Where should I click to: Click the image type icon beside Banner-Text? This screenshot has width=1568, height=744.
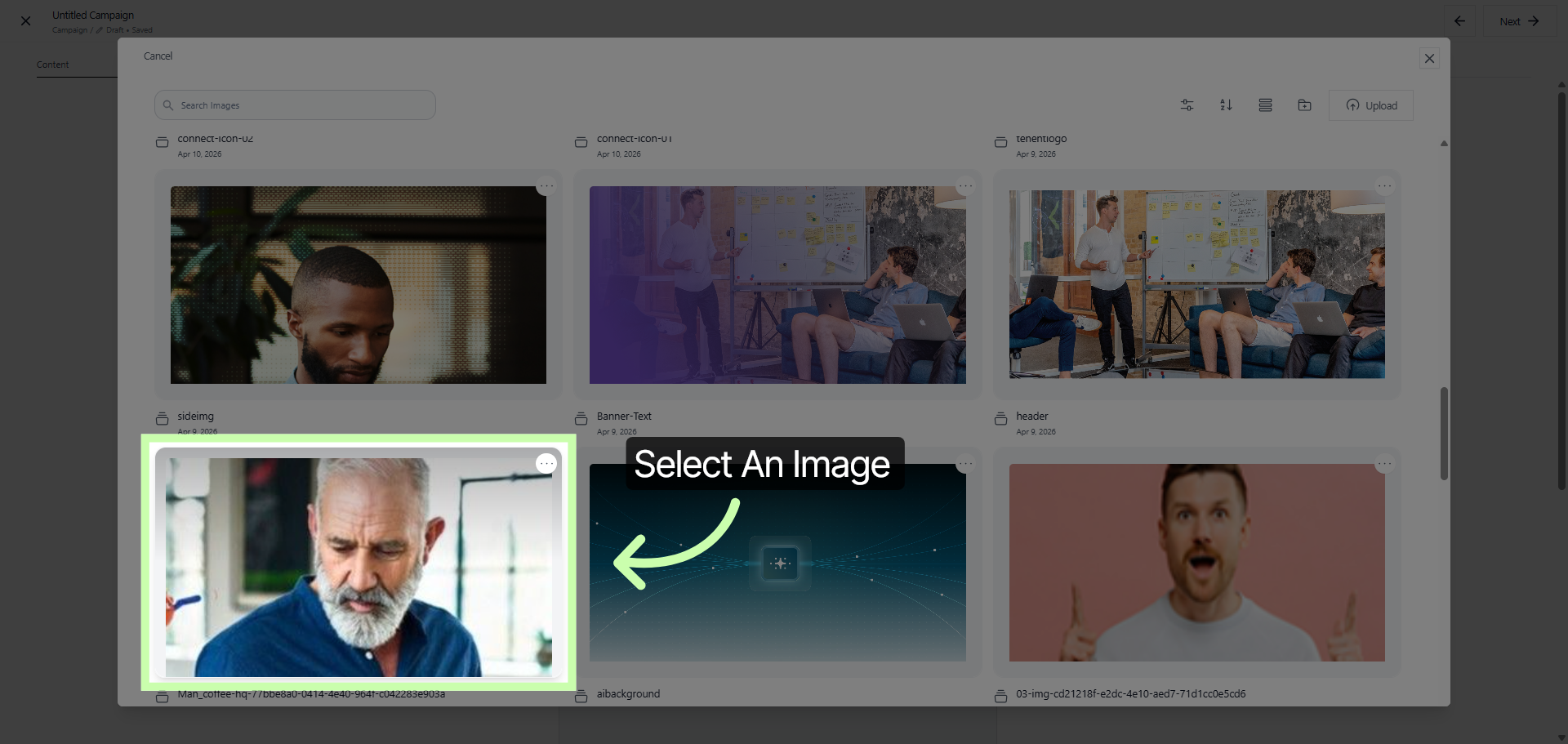[x=581, y=419]
